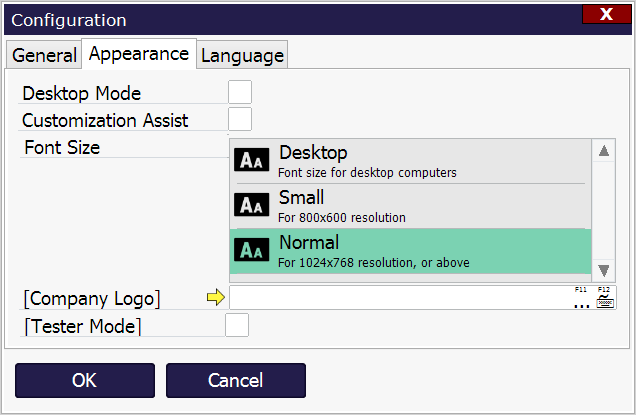The width and height of the screenshot is (636, 415).
Task: Check the Tester Mode checkbox
Action: pyautogui.click(x=237, y=325)
